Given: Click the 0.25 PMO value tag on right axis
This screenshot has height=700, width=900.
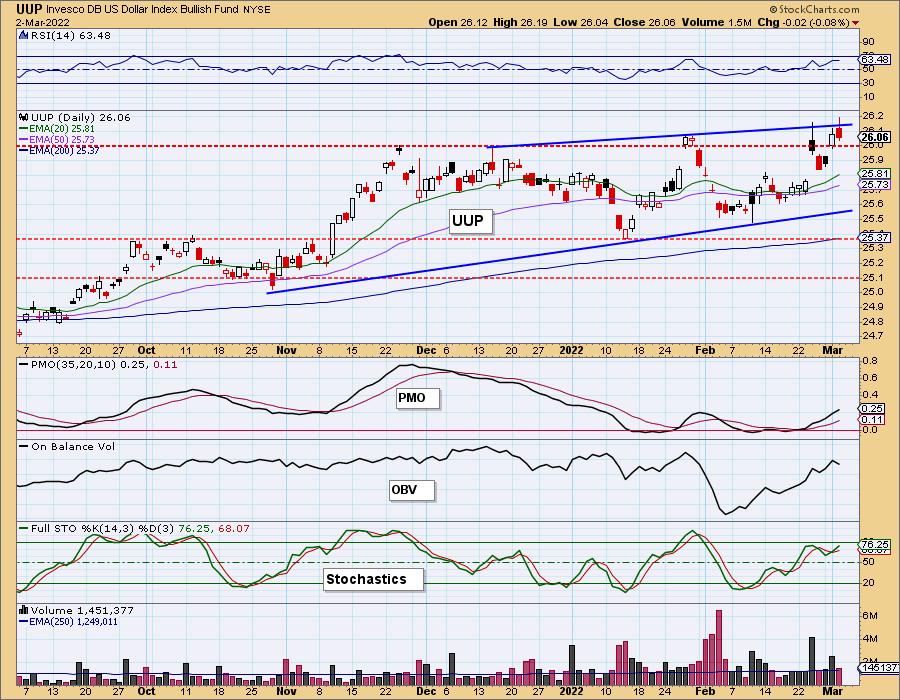Looking at the screenshot, I should tap(872, 409).
